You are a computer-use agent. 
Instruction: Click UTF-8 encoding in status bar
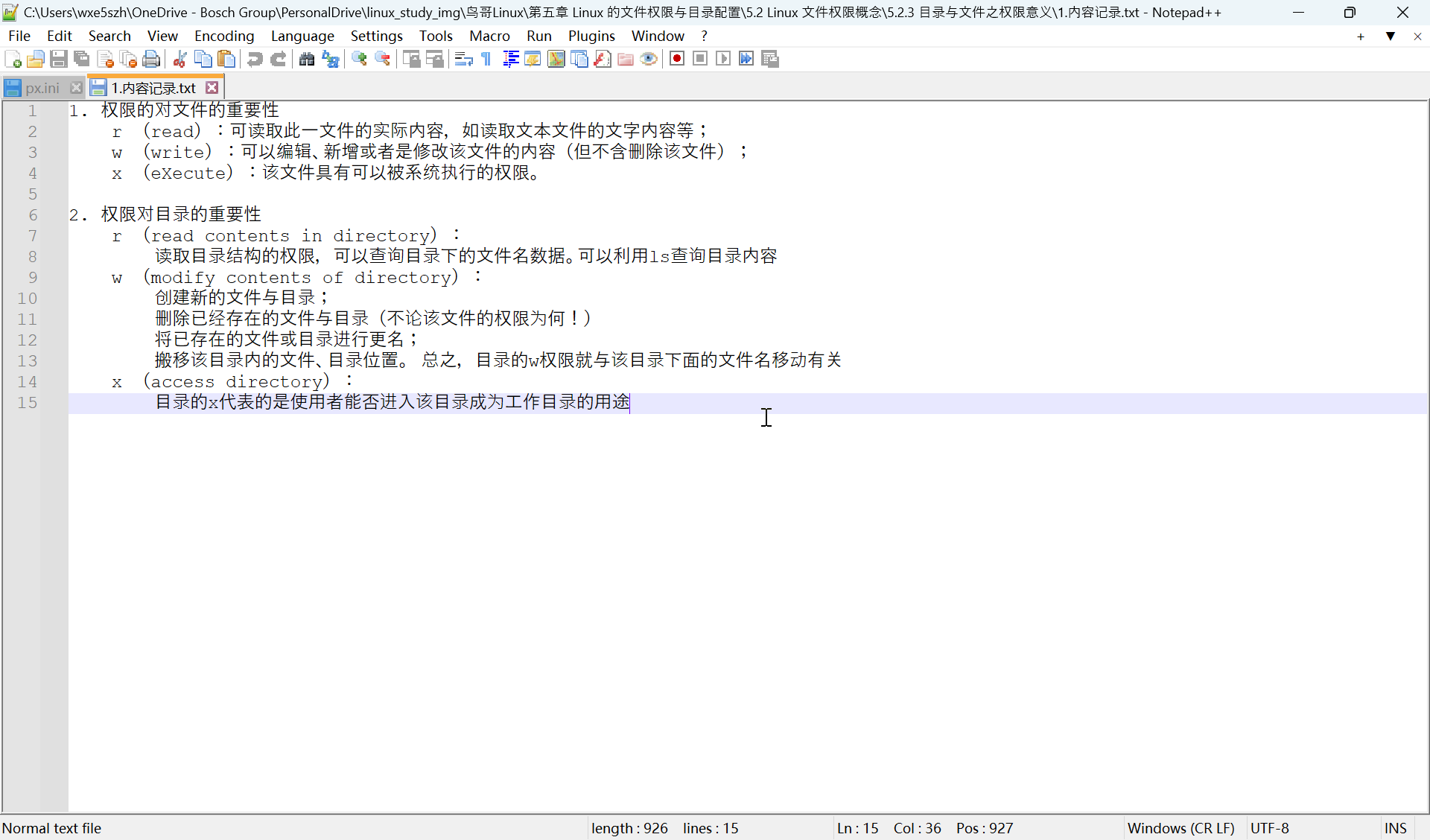coord(1269,828)
